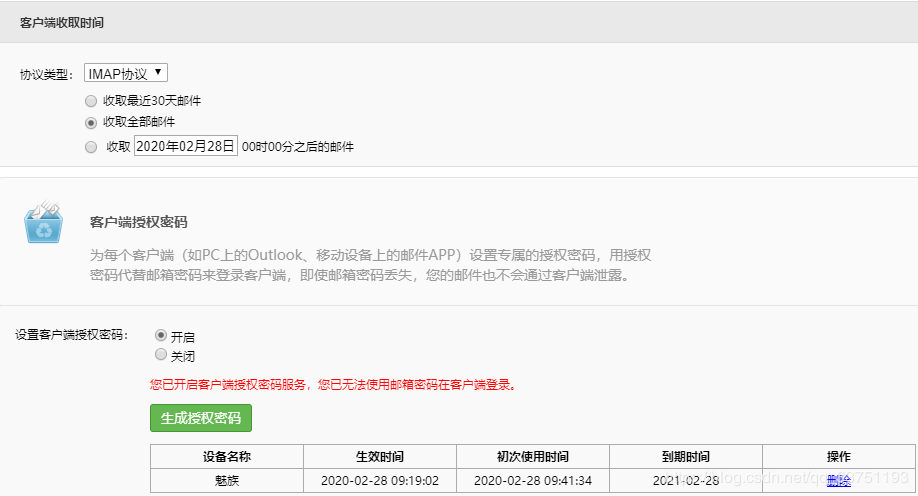The width and height of the screenshot is (918, 496).
Task: Select 收取全部邮件 radio option
Action: 91,123
